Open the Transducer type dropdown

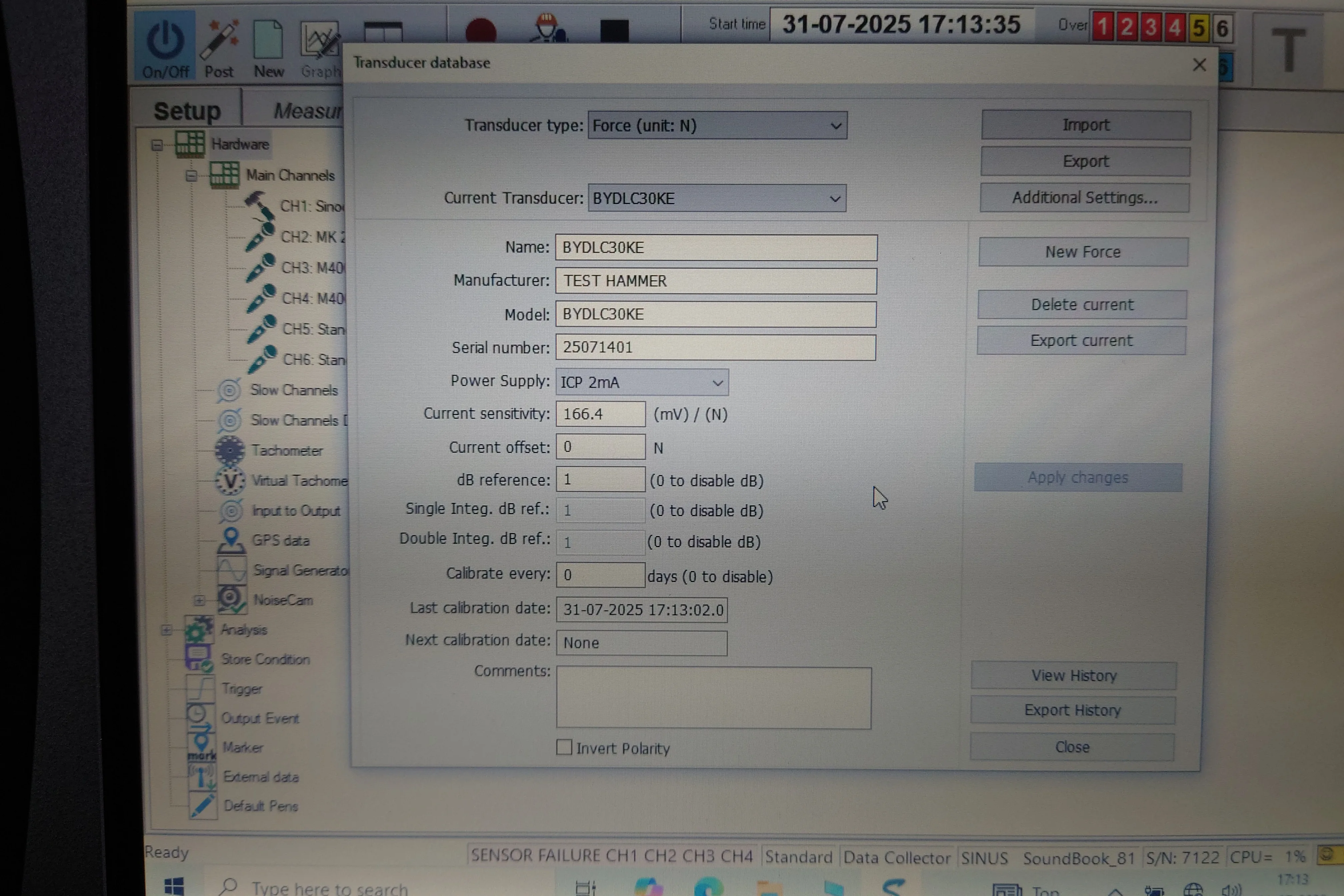pyautogui.click(x=717, y=126)
